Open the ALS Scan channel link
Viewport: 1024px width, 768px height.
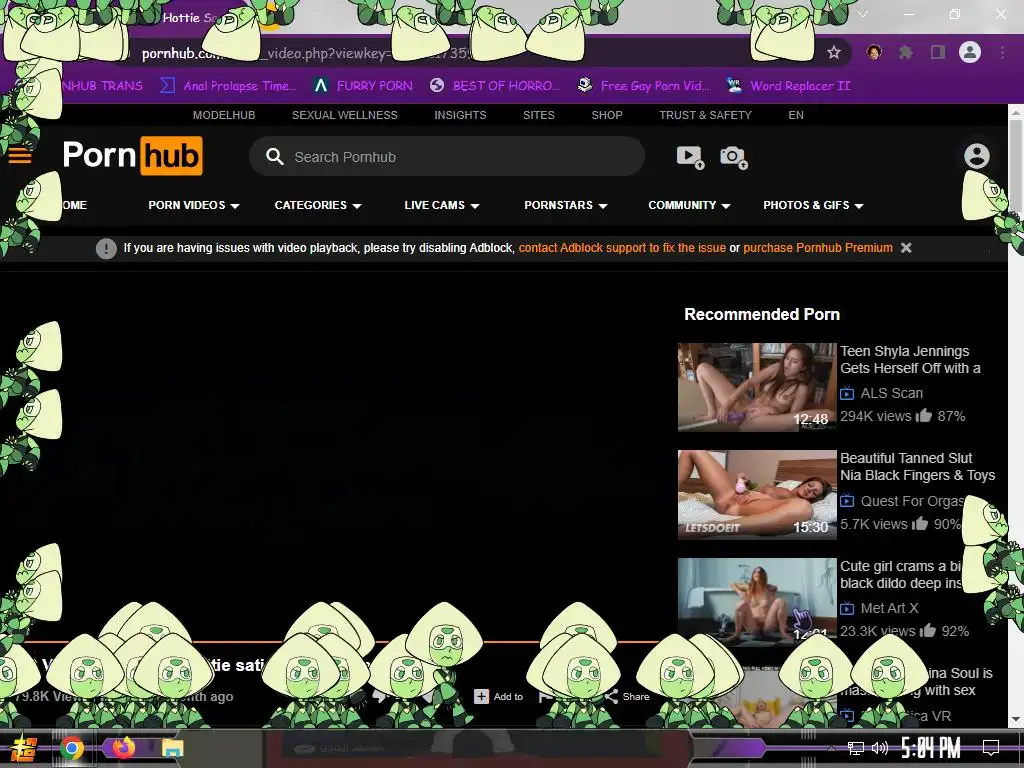pos(891,393)
